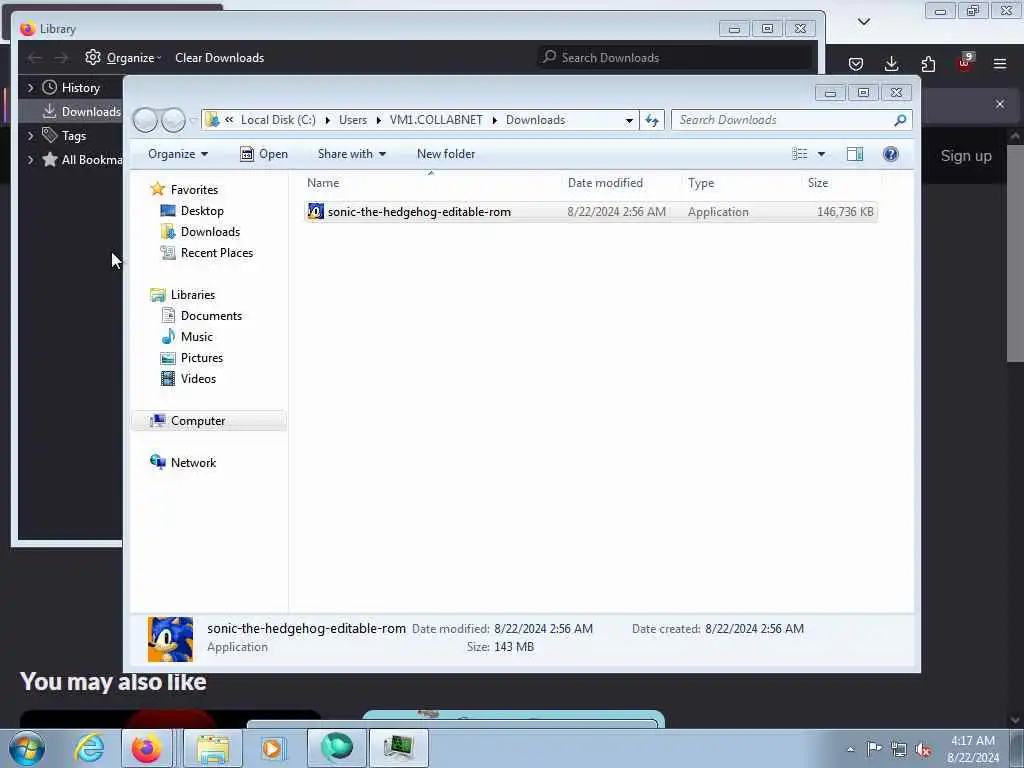Select Tags item in Library sidebar

tap(64, 136)
